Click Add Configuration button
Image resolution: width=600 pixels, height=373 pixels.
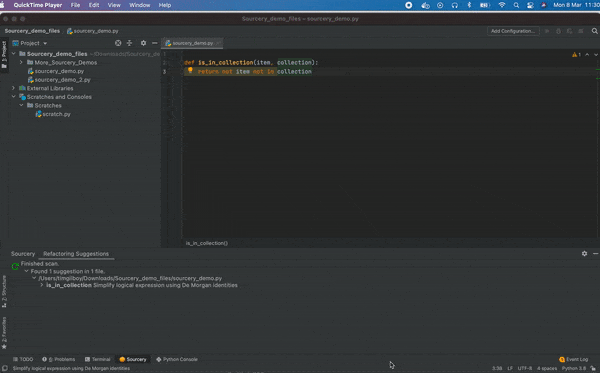(513, 31)
